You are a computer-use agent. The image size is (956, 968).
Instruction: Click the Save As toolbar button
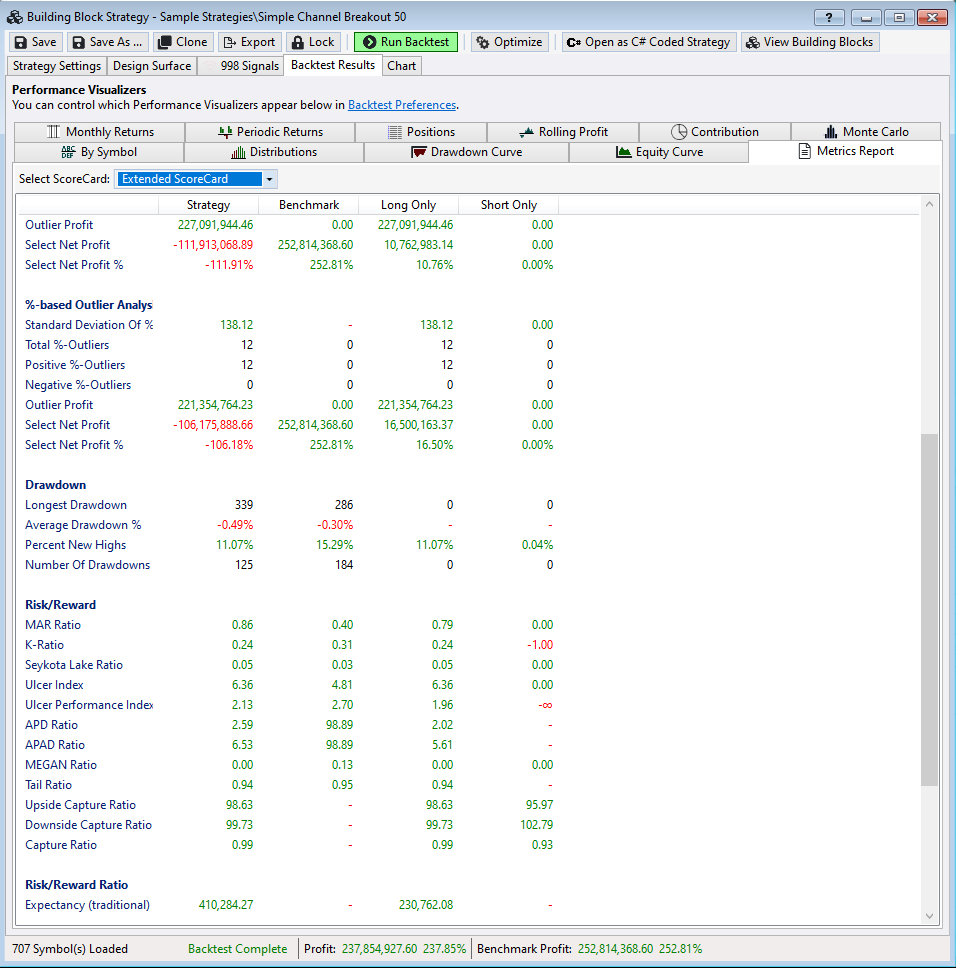(x=107, y=42)
